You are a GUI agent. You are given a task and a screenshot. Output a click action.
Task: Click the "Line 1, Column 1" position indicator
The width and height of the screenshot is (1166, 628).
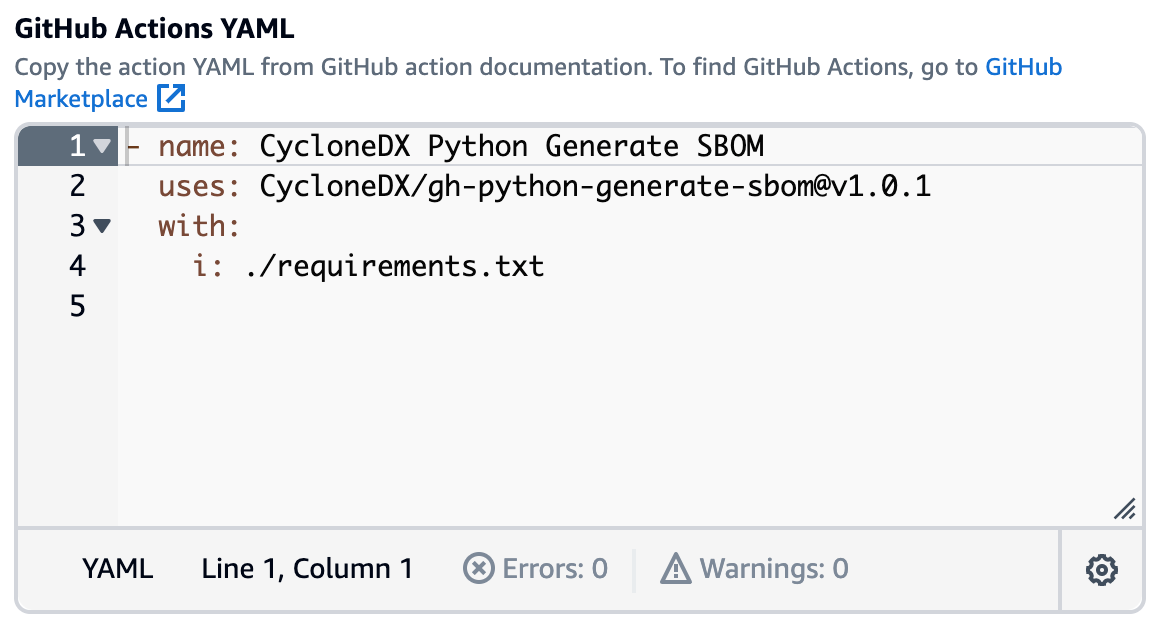[310, 569]
